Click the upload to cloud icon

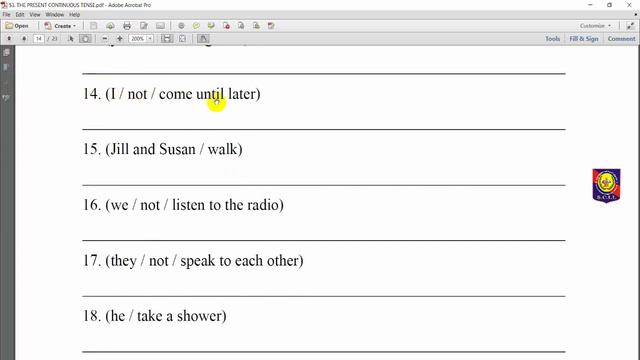click(110, 26)
